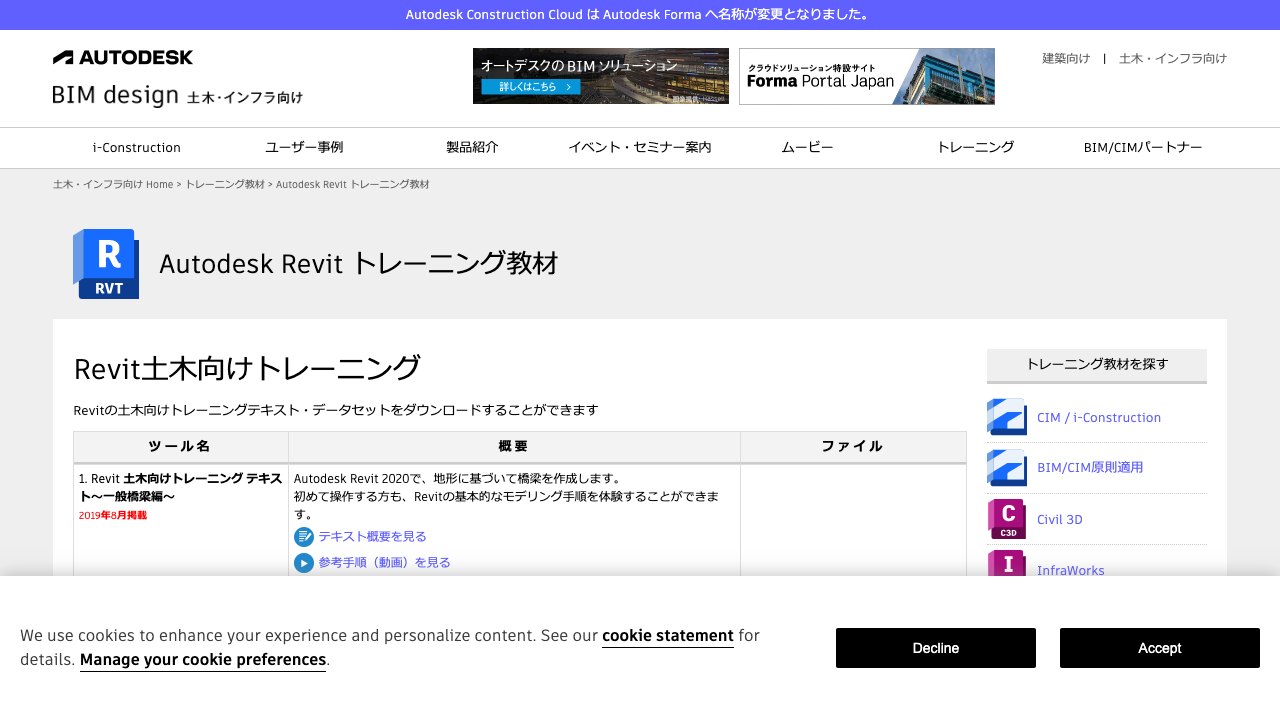
Task: Click the Autodesk logo
Action: (x=123, y=58)
